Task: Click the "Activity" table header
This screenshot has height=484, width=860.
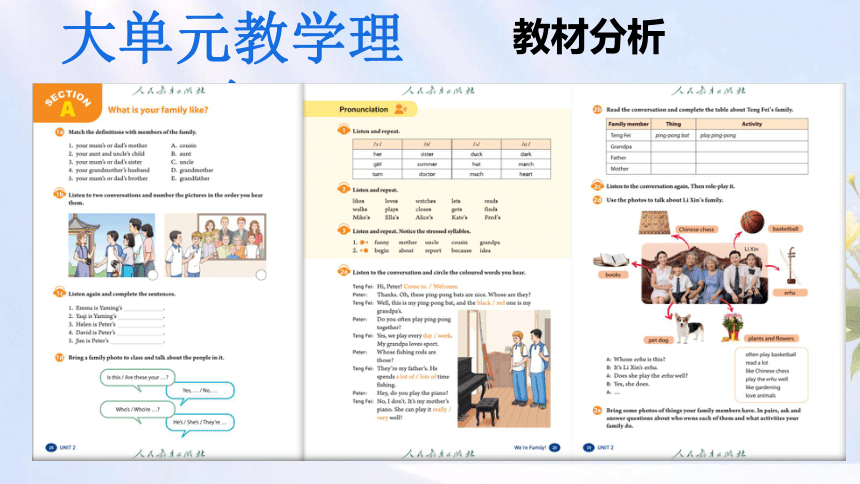Action: click(x=751, y=124)
